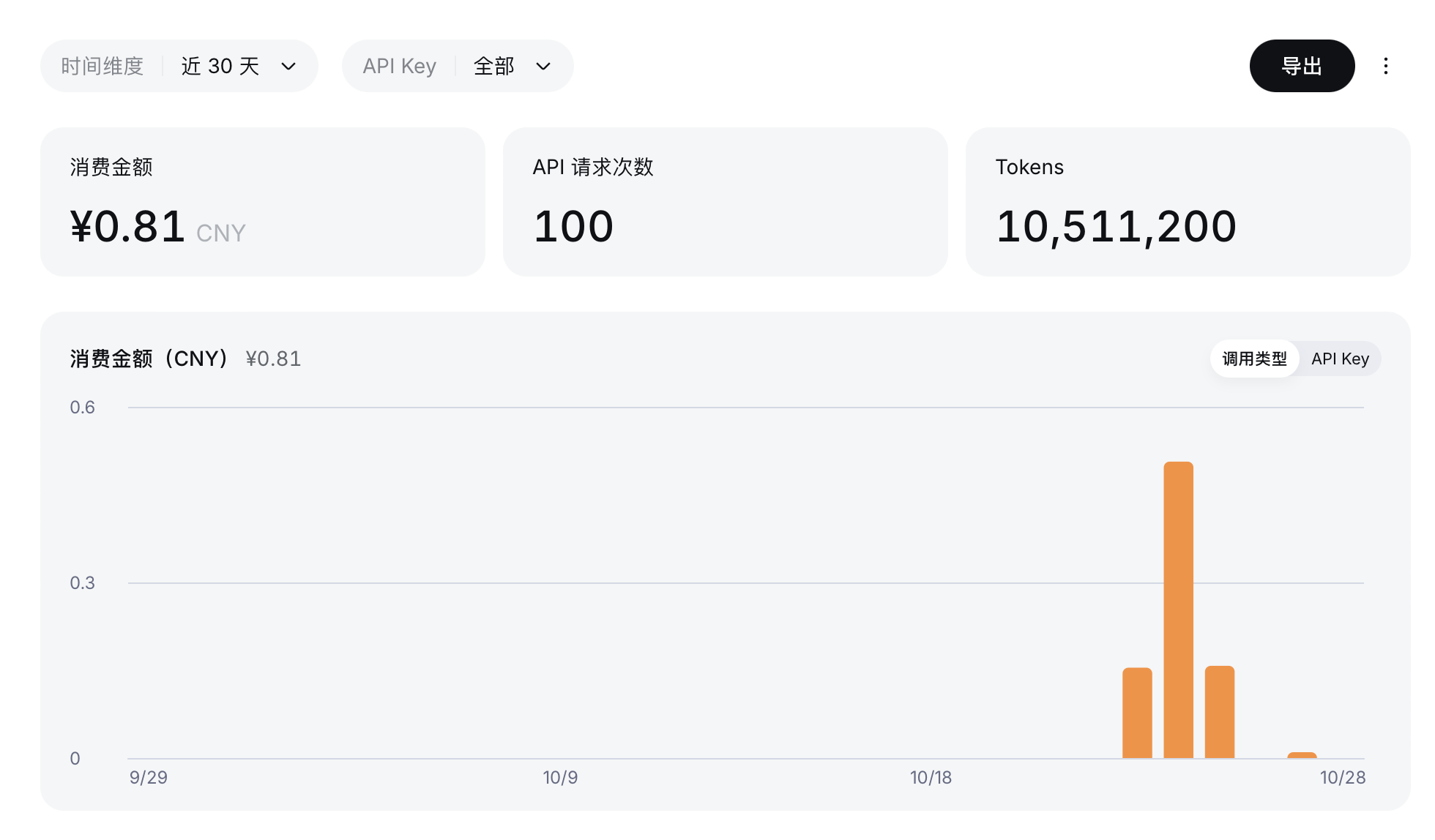
Task: Open the three-dot more options menu
Action: (x=1385, y=66)
